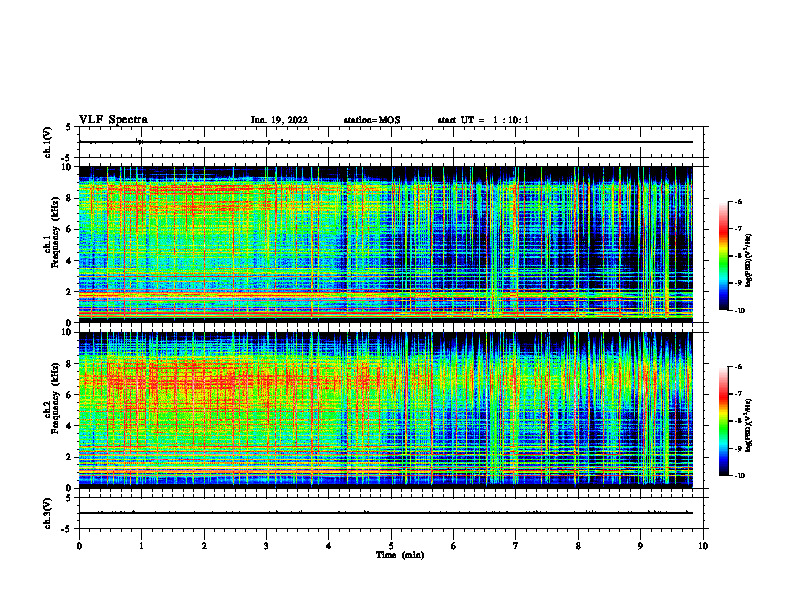Click the "-10" label on ch.1 colorbar
The width and height of the screenshot is (792, 612).
click(x=740, y=311)
